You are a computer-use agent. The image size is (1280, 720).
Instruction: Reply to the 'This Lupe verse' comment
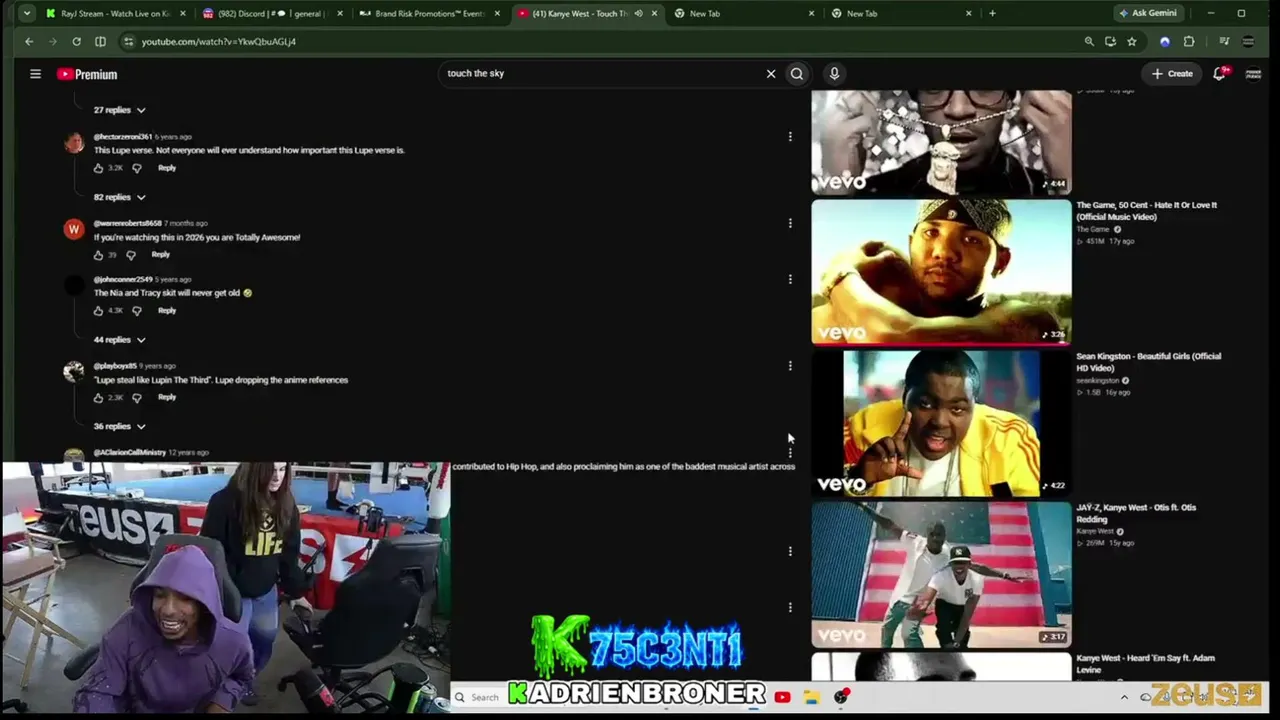(x=167, y=168)
